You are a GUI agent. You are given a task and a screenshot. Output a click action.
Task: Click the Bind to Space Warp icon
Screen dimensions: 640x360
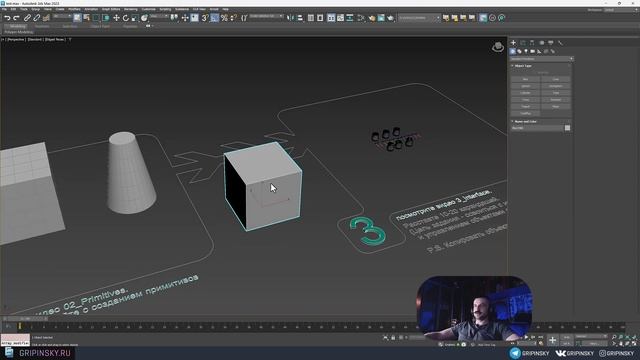[x=46, y=18]
